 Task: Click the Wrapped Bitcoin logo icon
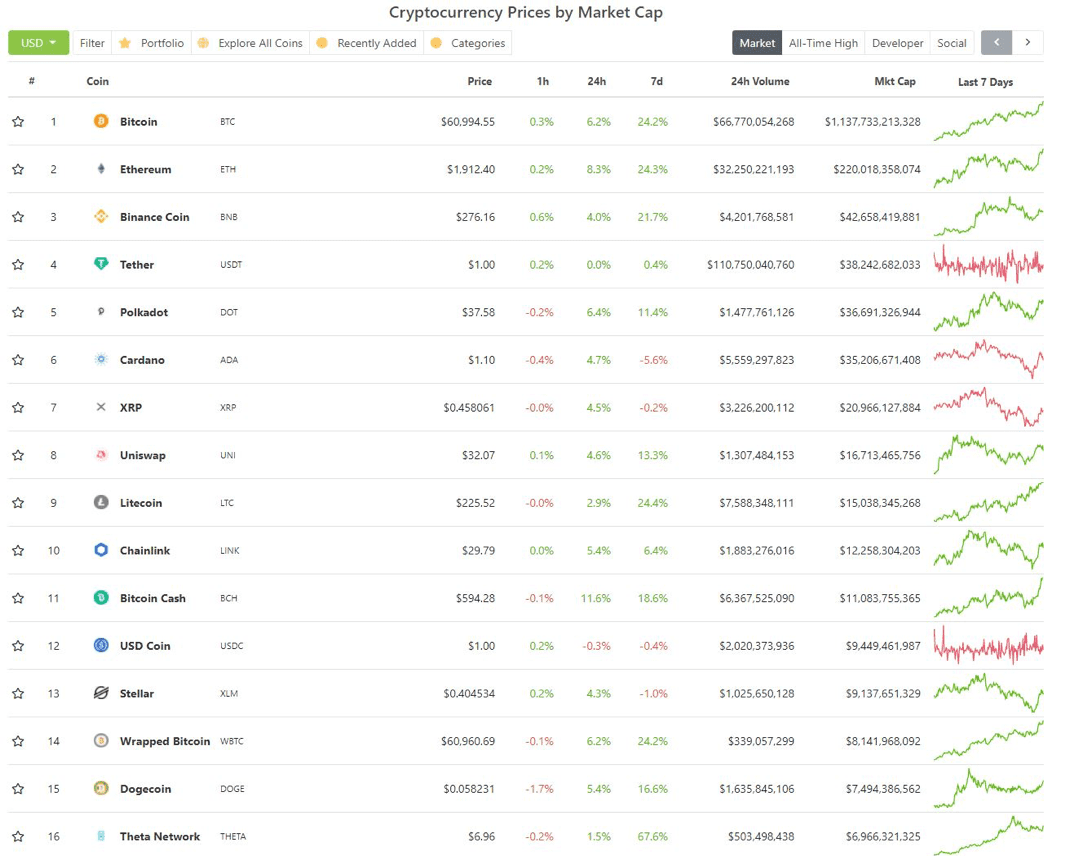101,741
